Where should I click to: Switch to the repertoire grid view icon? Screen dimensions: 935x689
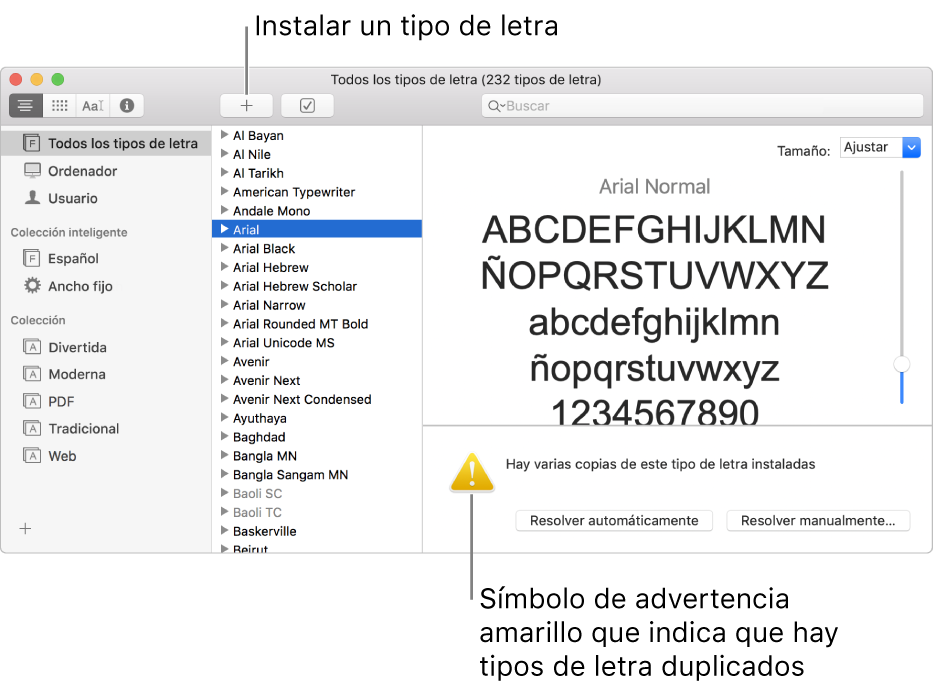tap(60, 106)
